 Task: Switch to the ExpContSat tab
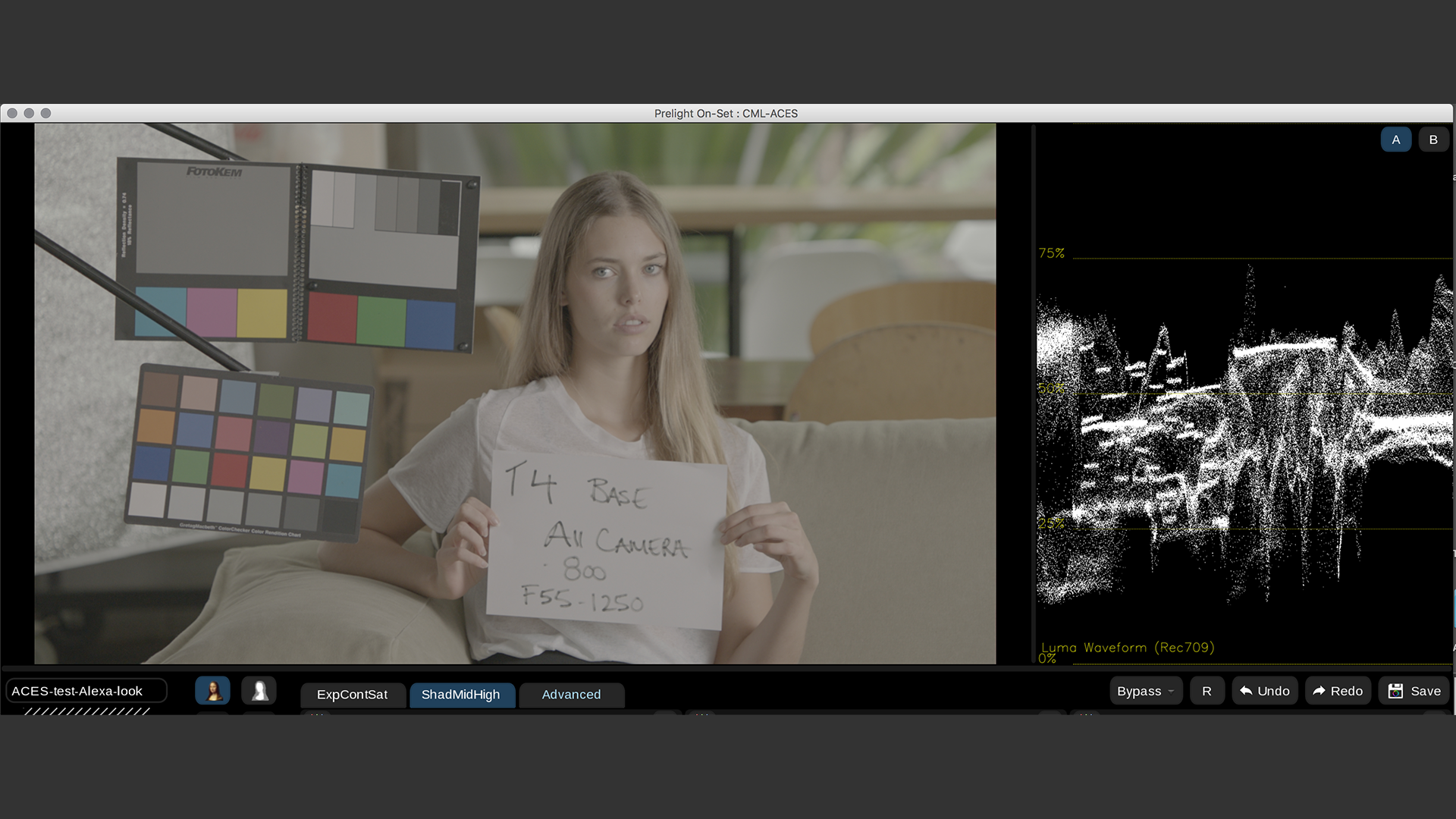[352, 695]
